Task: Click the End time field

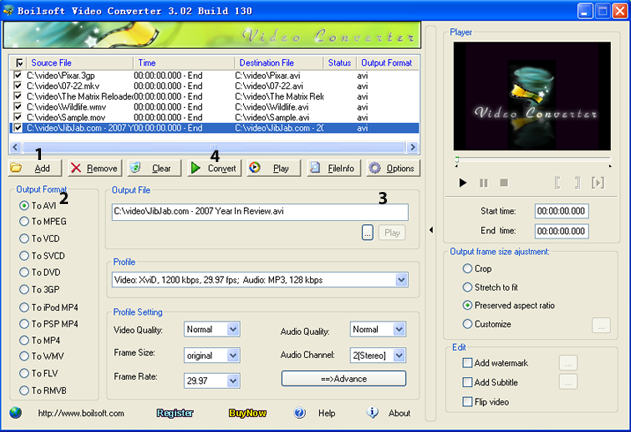Action: pyautogui.click(x=561, y=231)
